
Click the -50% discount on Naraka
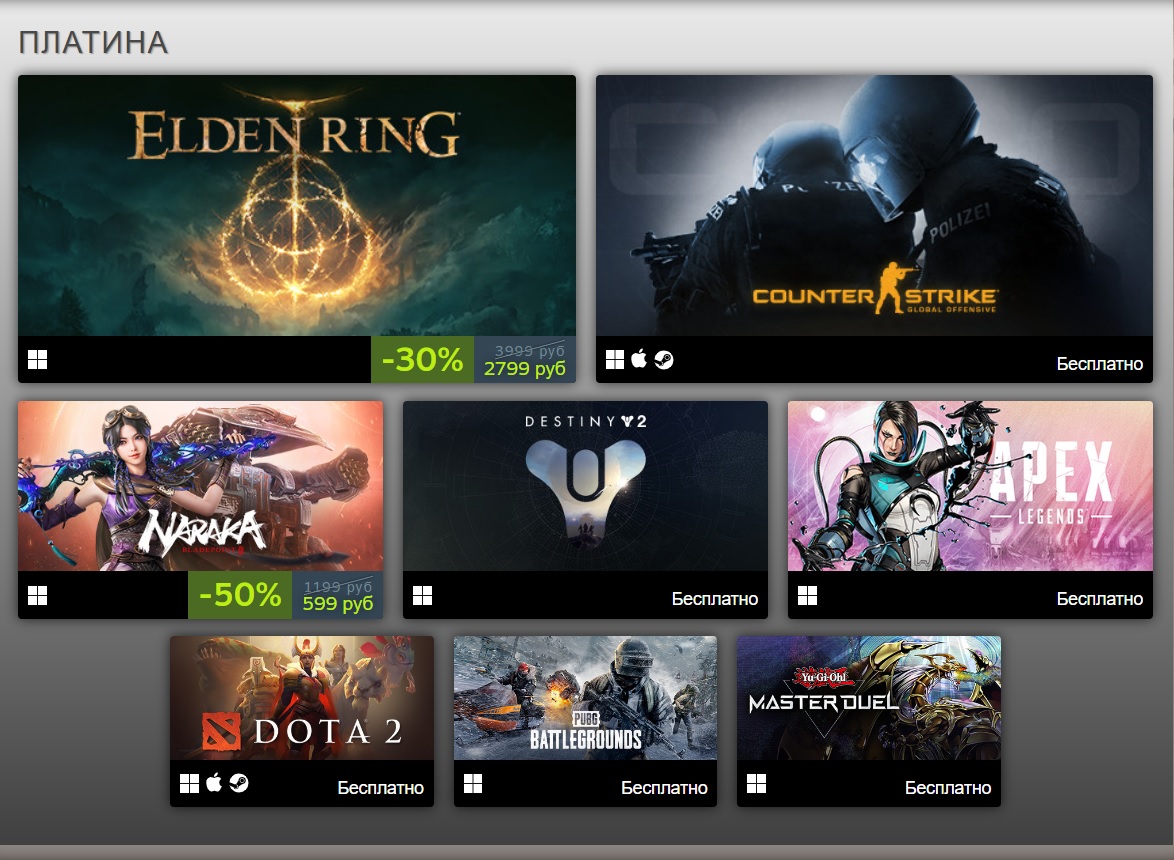[240, 595]
